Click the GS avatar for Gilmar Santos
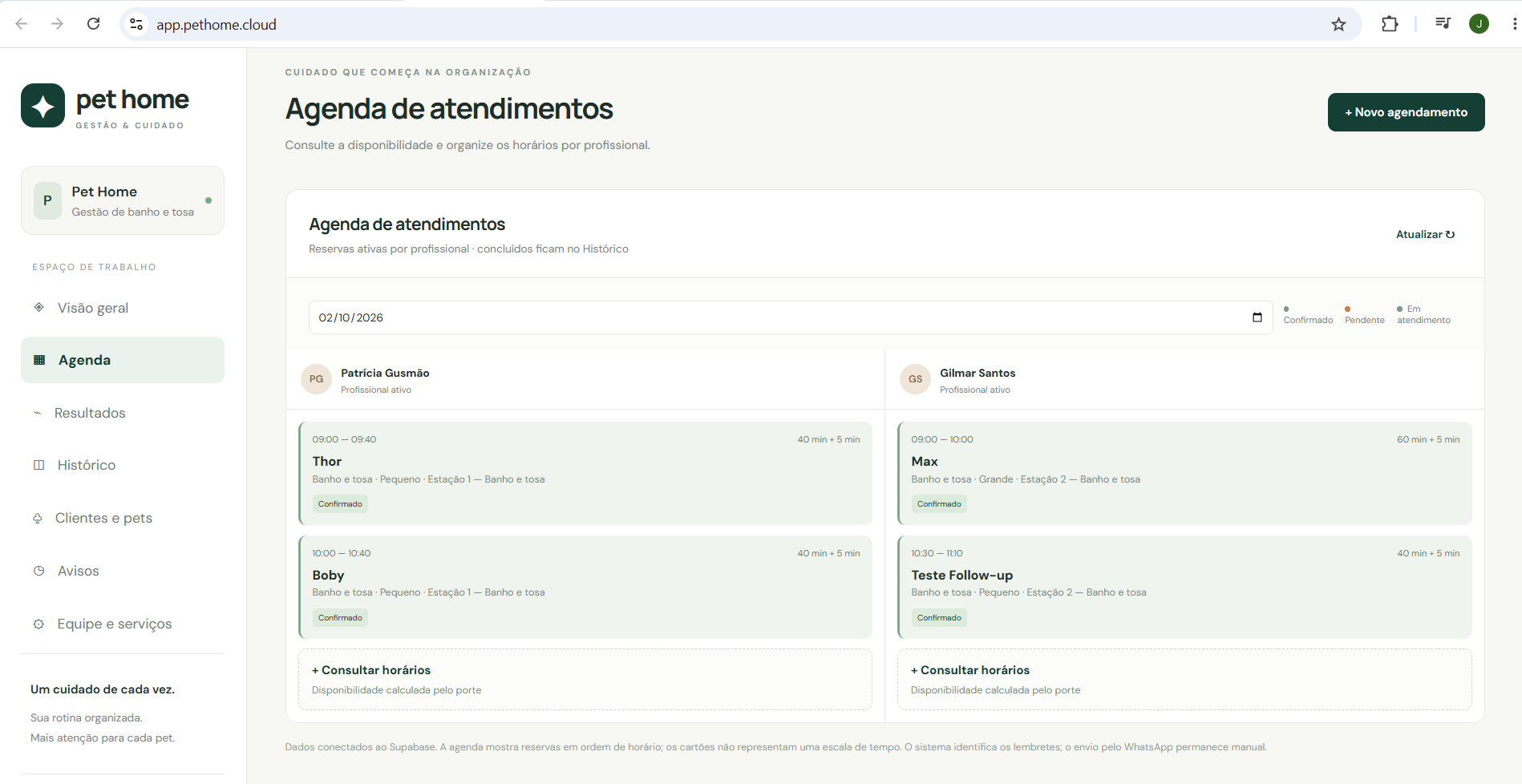The image size is (1522, 784). pyautogui.click(x=915, y=379)
